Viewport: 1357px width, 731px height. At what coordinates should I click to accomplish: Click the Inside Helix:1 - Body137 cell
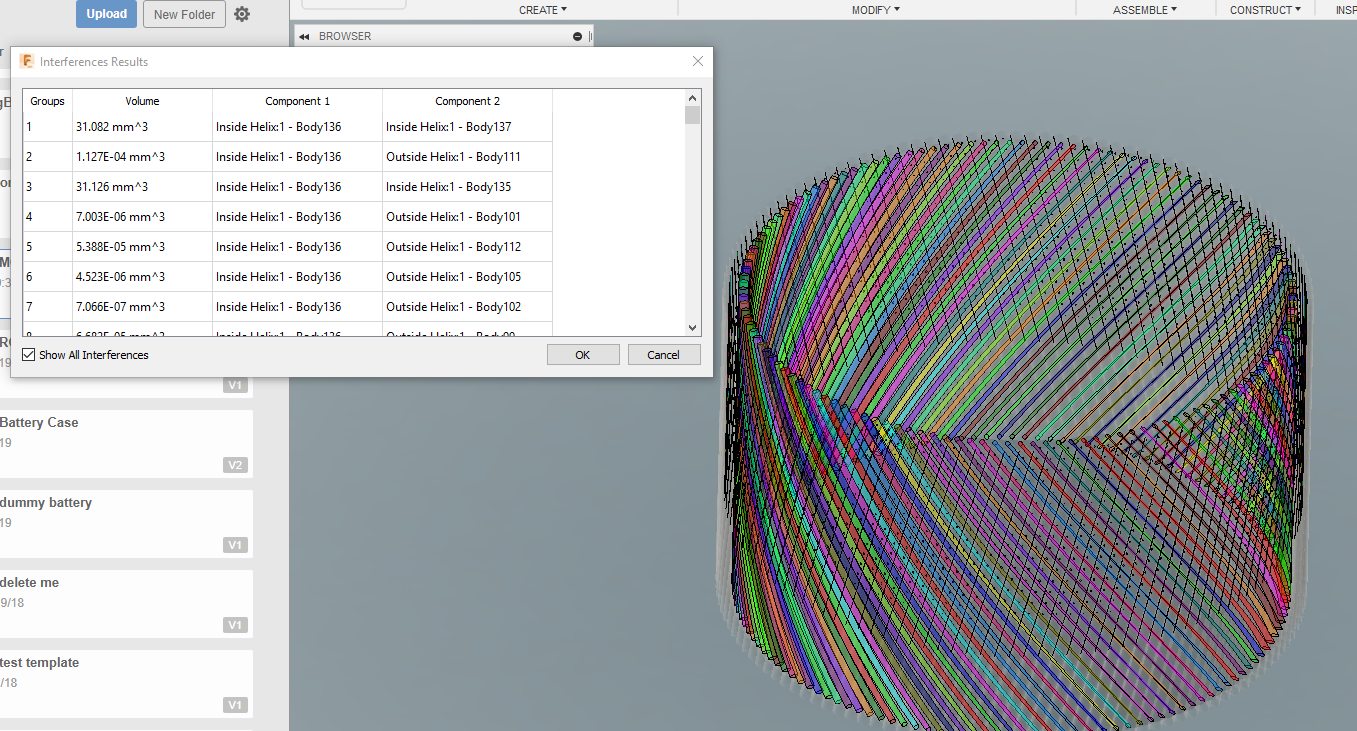coord(468,127)
